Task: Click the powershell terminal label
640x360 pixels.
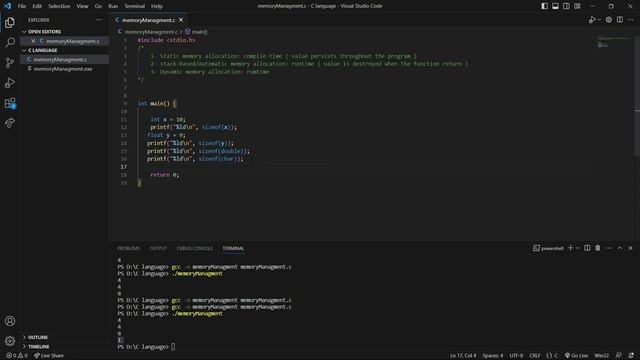Action: click(548, 248)
